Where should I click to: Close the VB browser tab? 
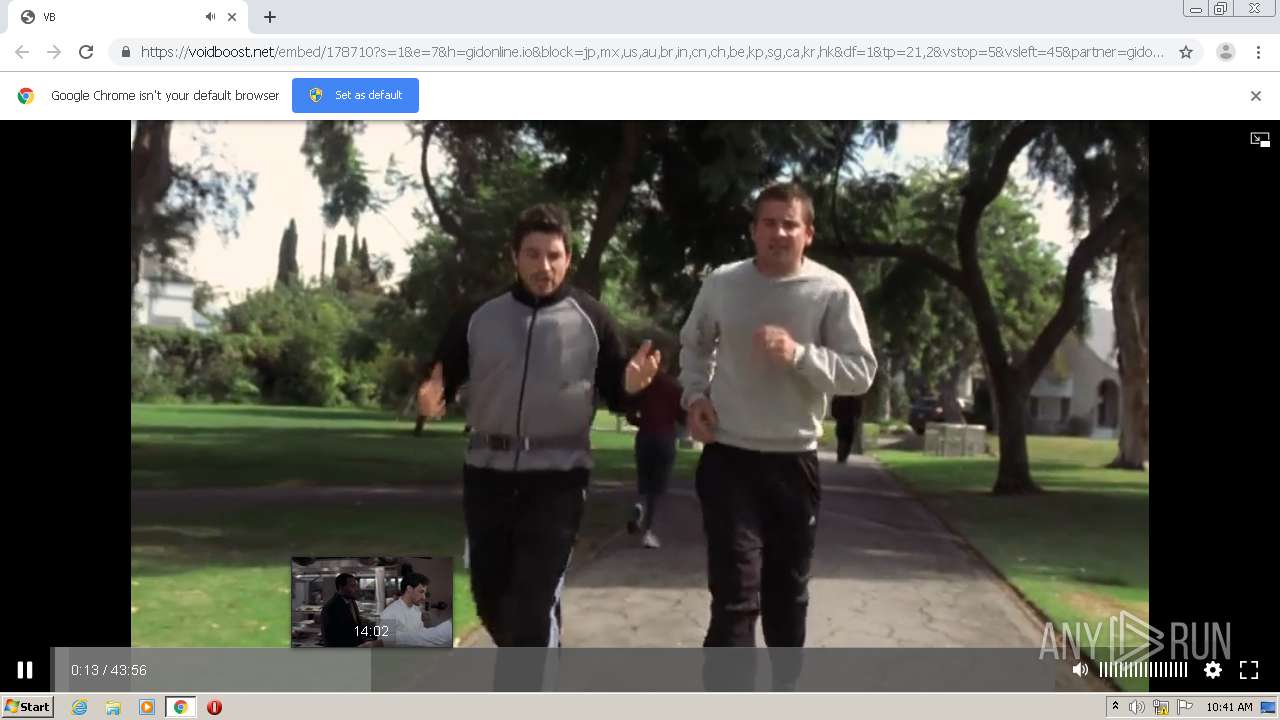(232, 17)
